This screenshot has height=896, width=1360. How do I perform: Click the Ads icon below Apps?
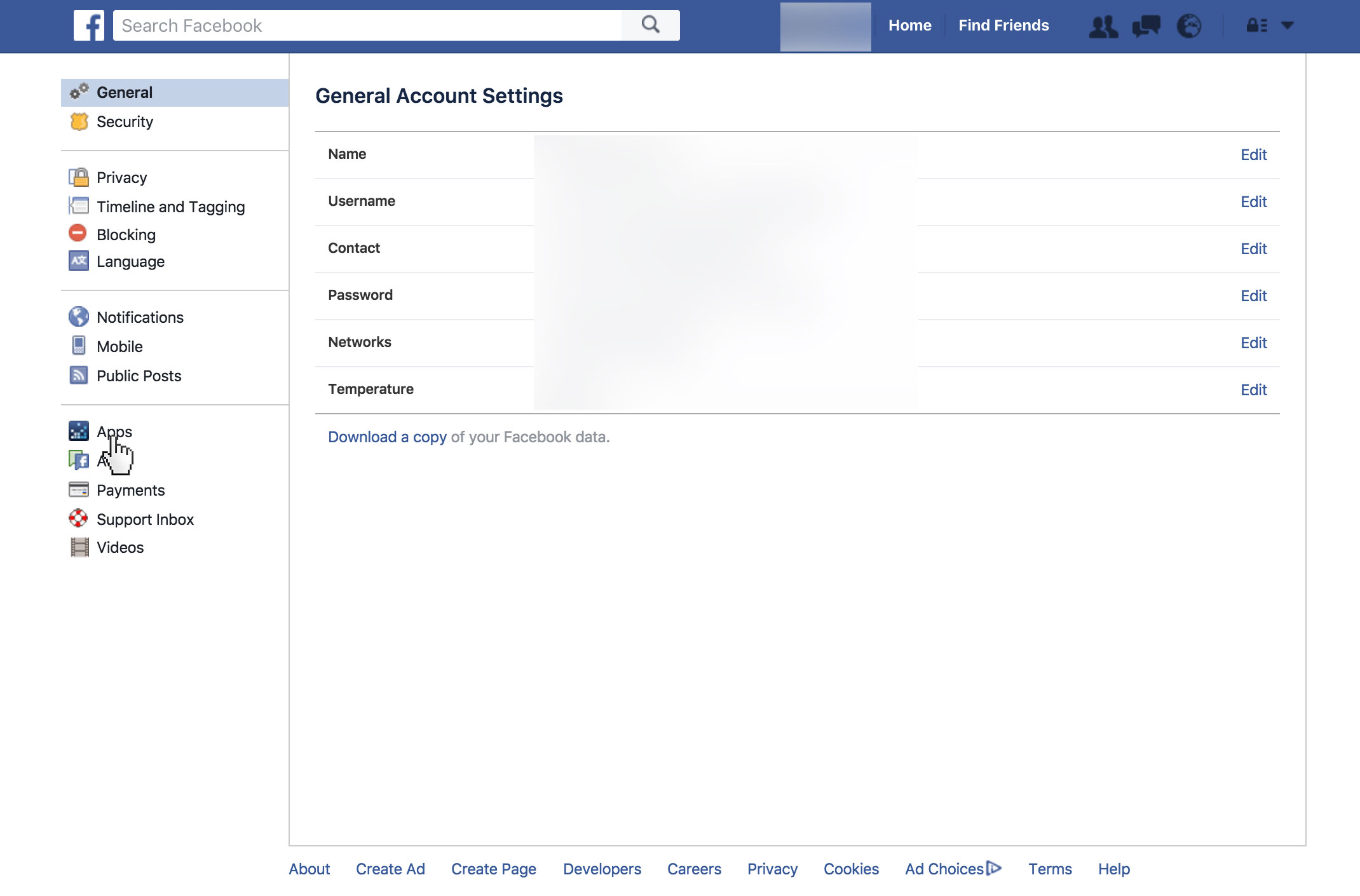[79, 460]
